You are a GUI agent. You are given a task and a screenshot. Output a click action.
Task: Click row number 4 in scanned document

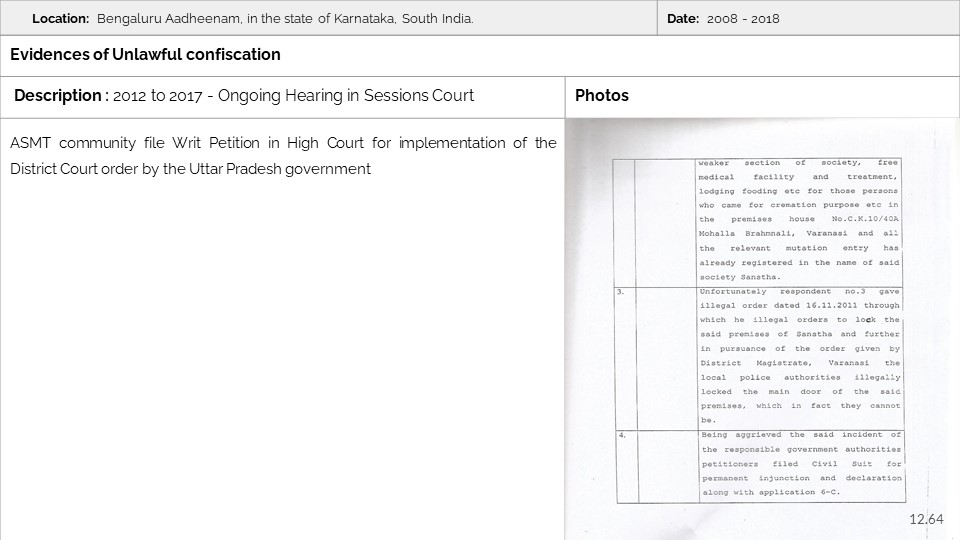pyautogui.click(x=621, y=436)
